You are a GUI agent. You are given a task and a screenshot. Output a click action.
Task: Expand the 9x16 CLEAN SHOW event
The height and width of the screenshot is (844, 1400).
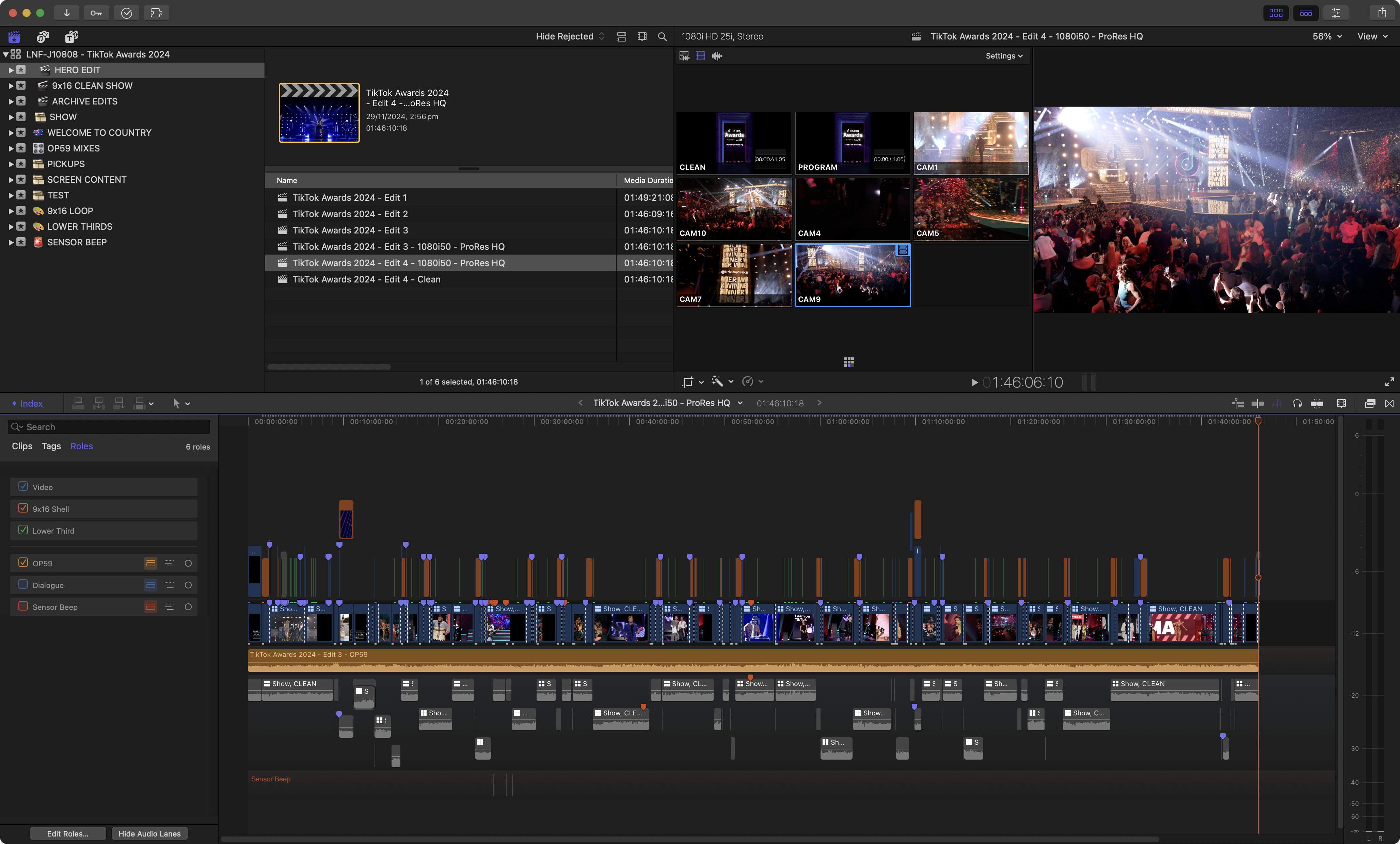coord(11,86)
